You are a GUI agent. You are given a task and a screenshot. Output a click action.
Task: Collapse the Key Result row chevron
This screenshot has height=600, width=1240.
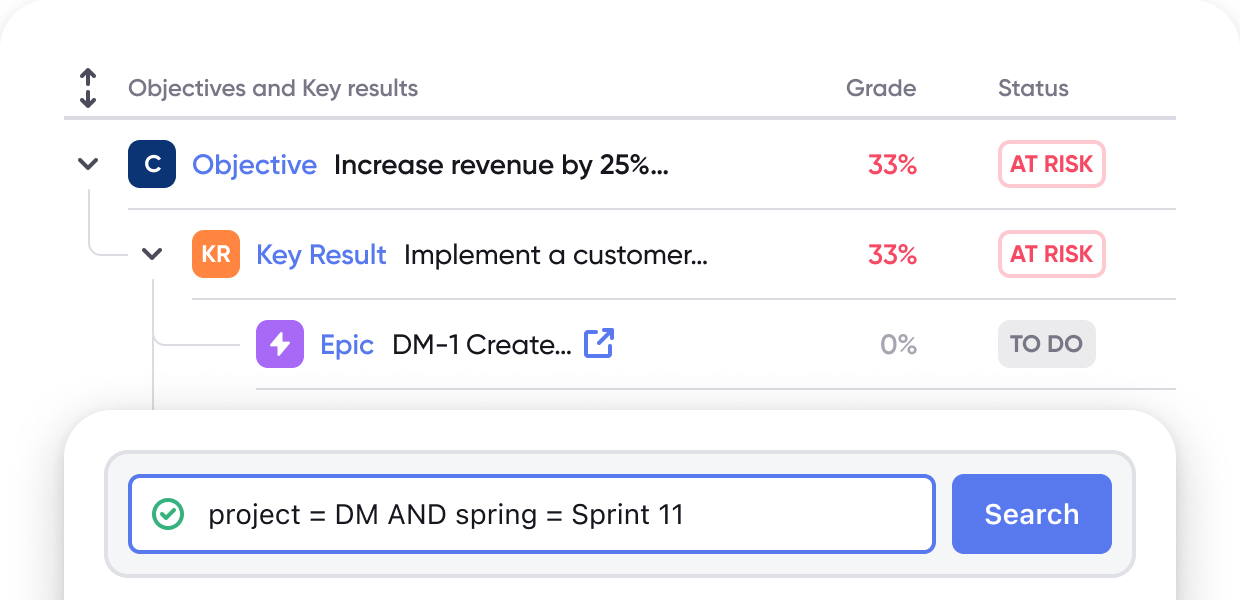152,254
